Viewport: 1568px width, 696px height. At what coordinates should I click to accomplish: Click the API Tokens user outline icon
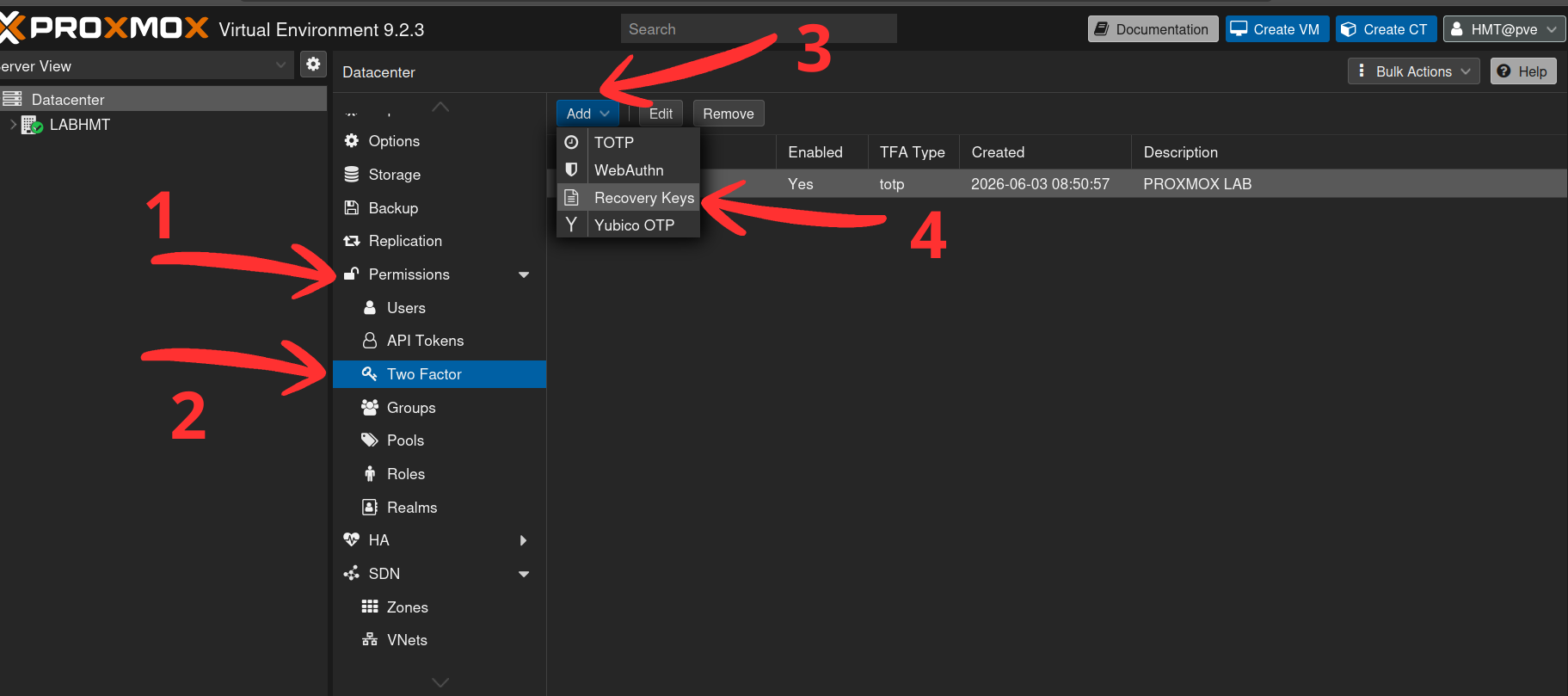370,341
